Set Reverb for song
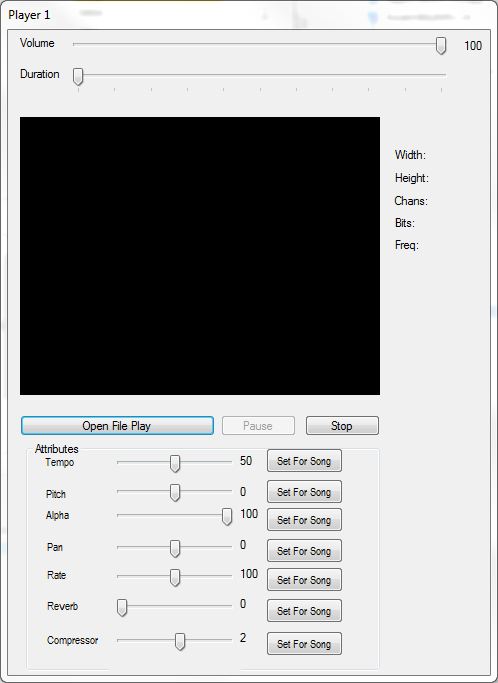The image size is (498, 683). tap(304, 611)
